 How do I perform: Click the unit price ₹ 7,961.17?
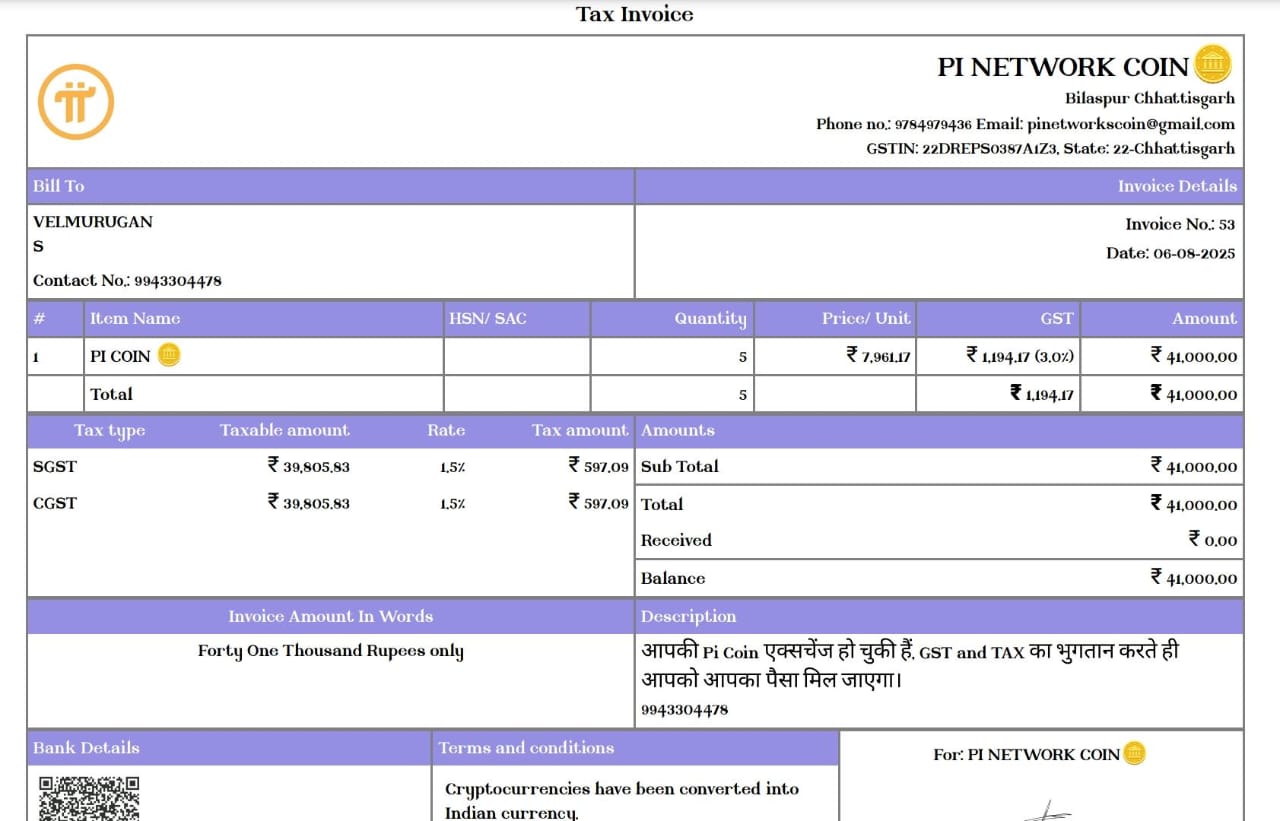click(x=878, y=355)
